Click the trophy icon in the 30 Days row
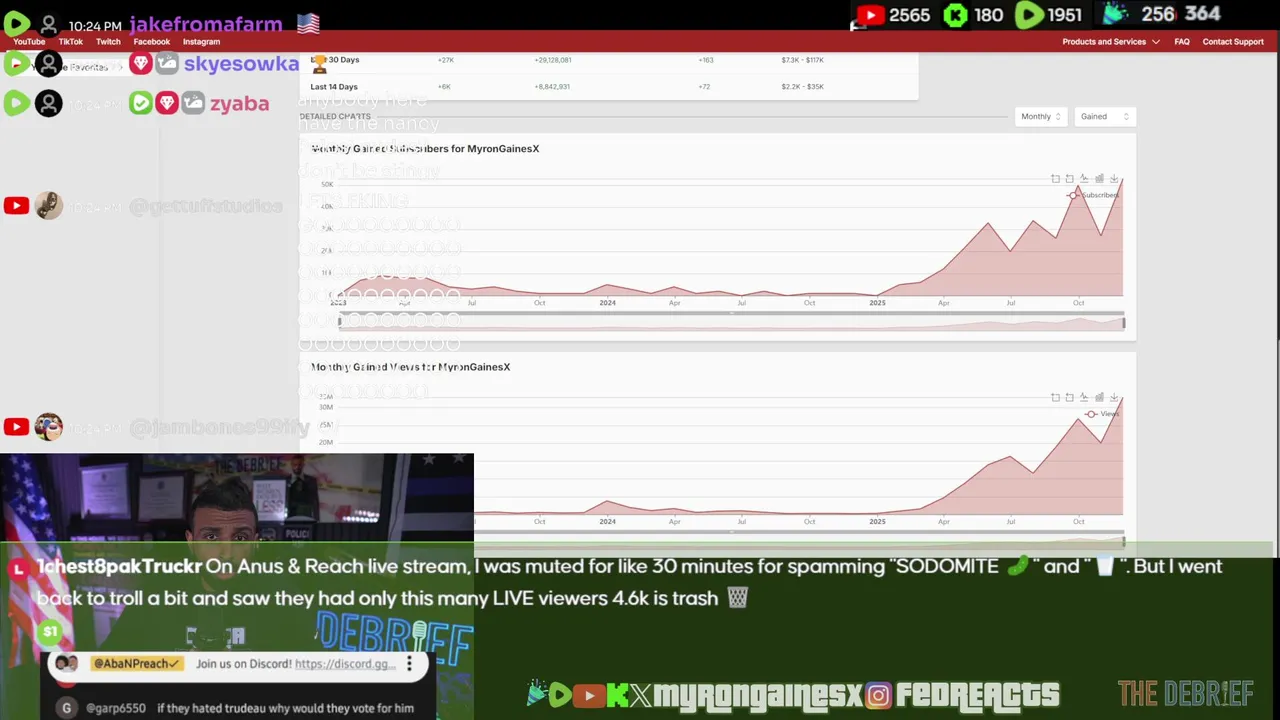This screenshot has height=720, width=1280. 320,63
